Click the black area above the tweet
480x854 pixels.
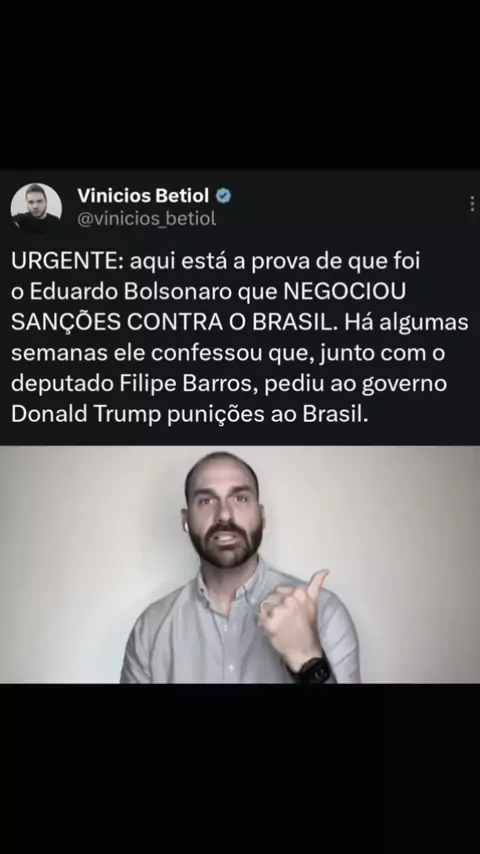tap(240, 85)
